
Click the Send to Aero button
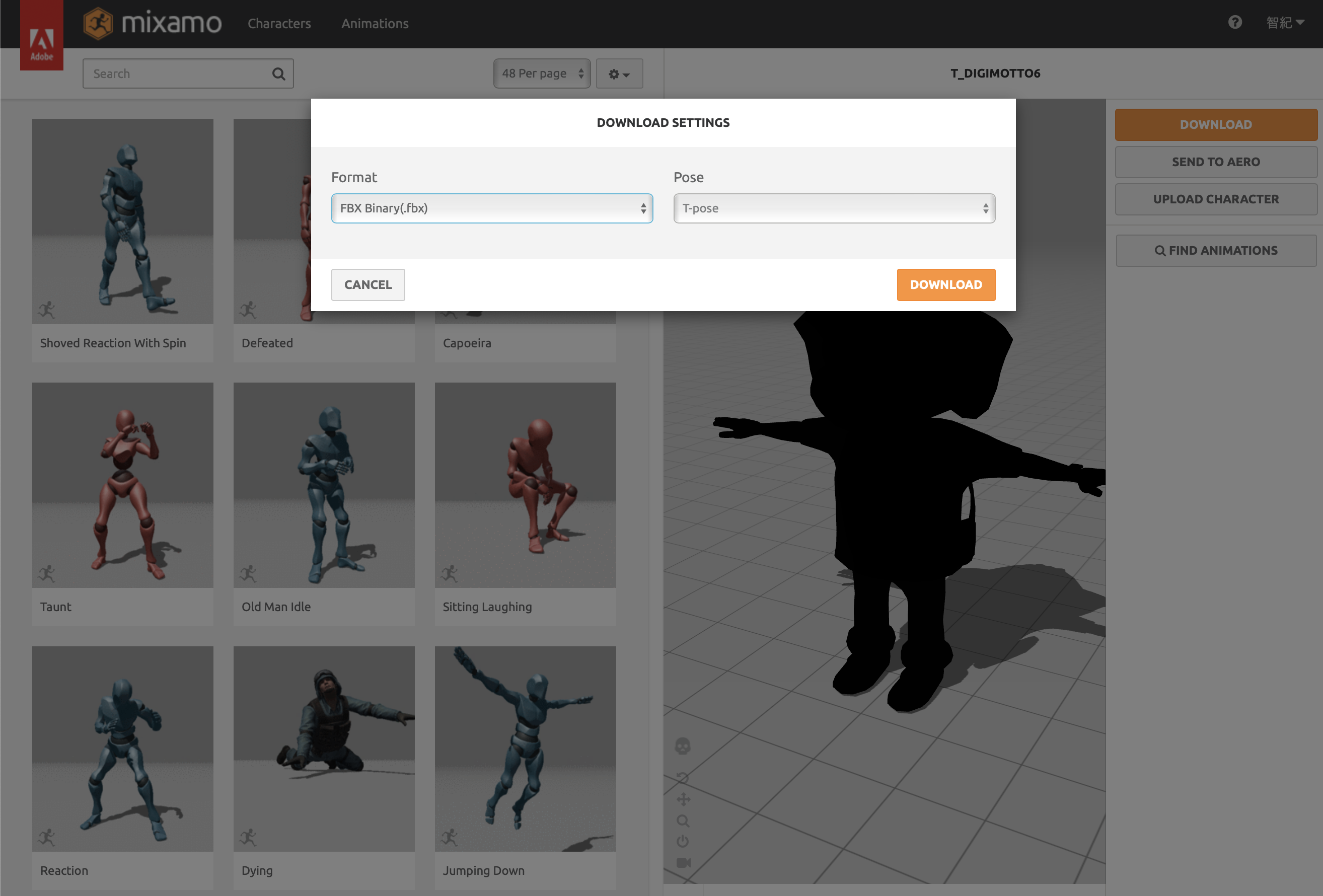[x=1216, y=162]
